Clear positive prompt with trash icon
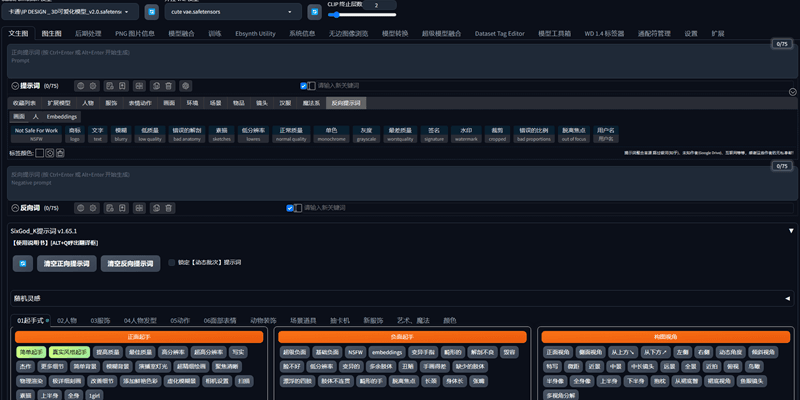The width and height of the screenshot is (800, 400). (169, 86)
